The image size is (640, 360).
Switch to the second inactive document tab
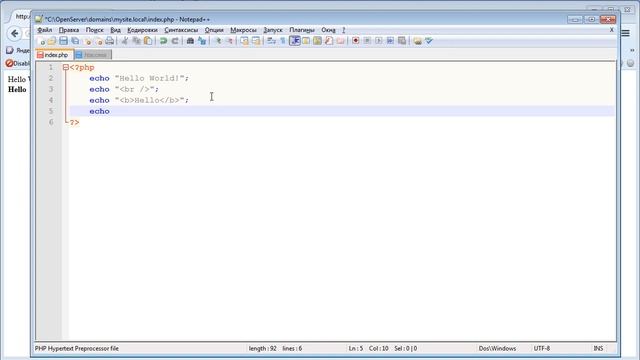click(93, 55)
